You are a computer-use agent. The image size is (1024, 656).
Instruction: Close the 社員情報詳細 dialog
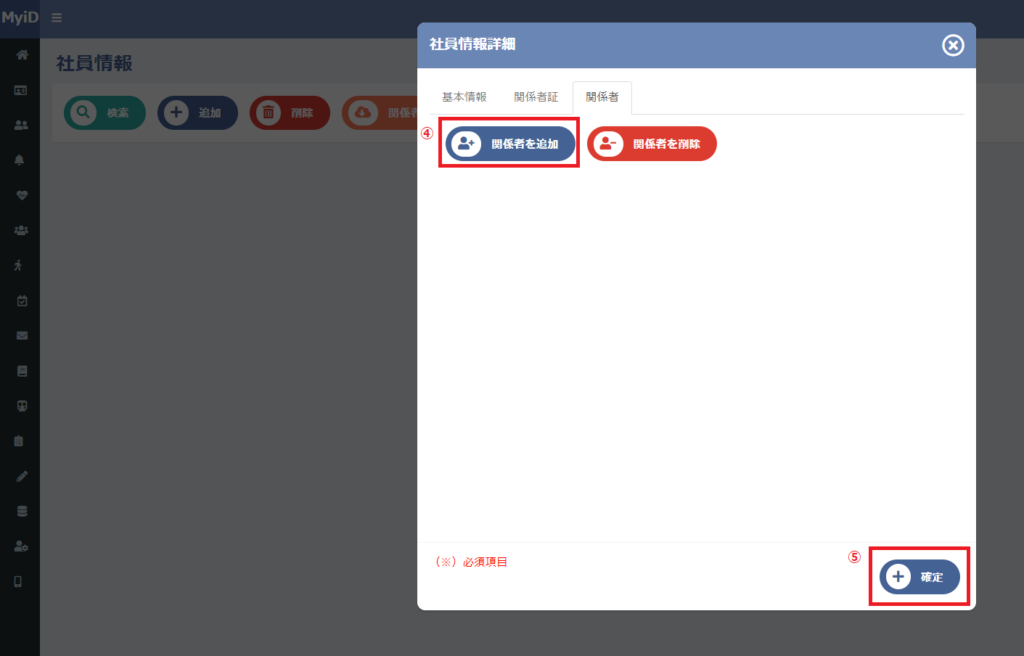pyautogui.click(x=953, y=45)
